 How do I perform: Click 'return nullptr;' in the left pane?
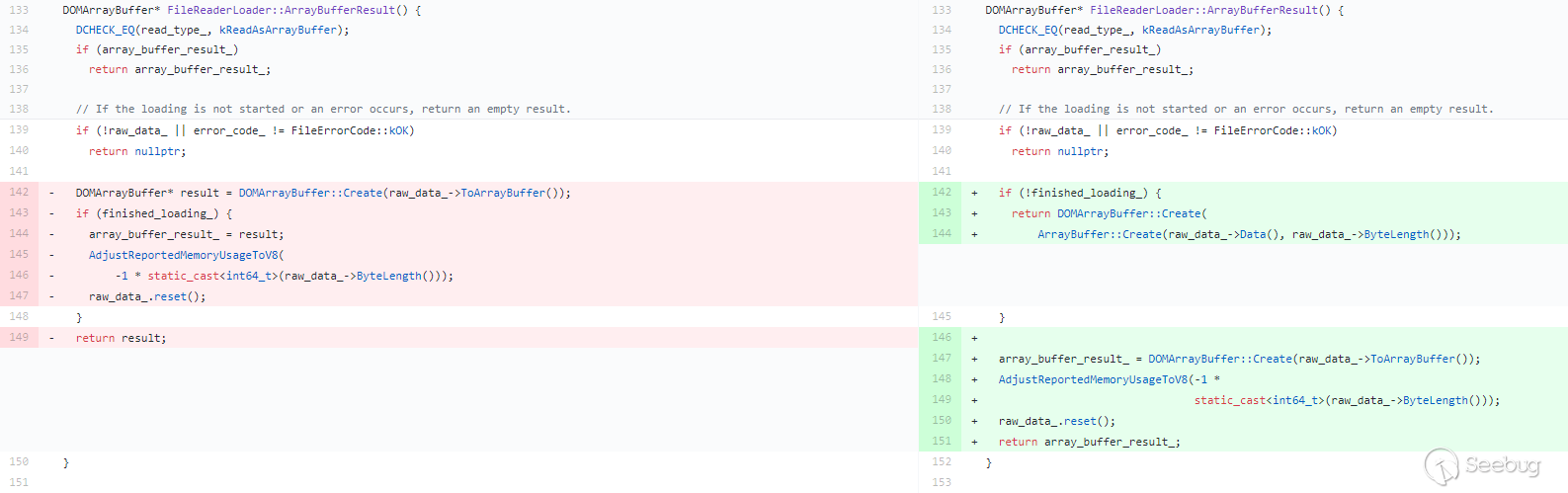click(137, 151)
